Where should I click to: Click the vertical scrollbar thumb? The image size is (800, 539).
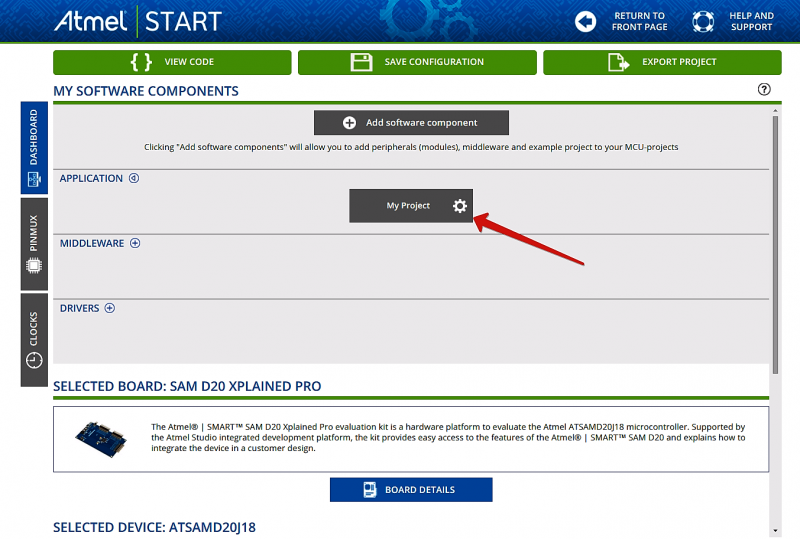pyautogui.click(x=775, y=245)
